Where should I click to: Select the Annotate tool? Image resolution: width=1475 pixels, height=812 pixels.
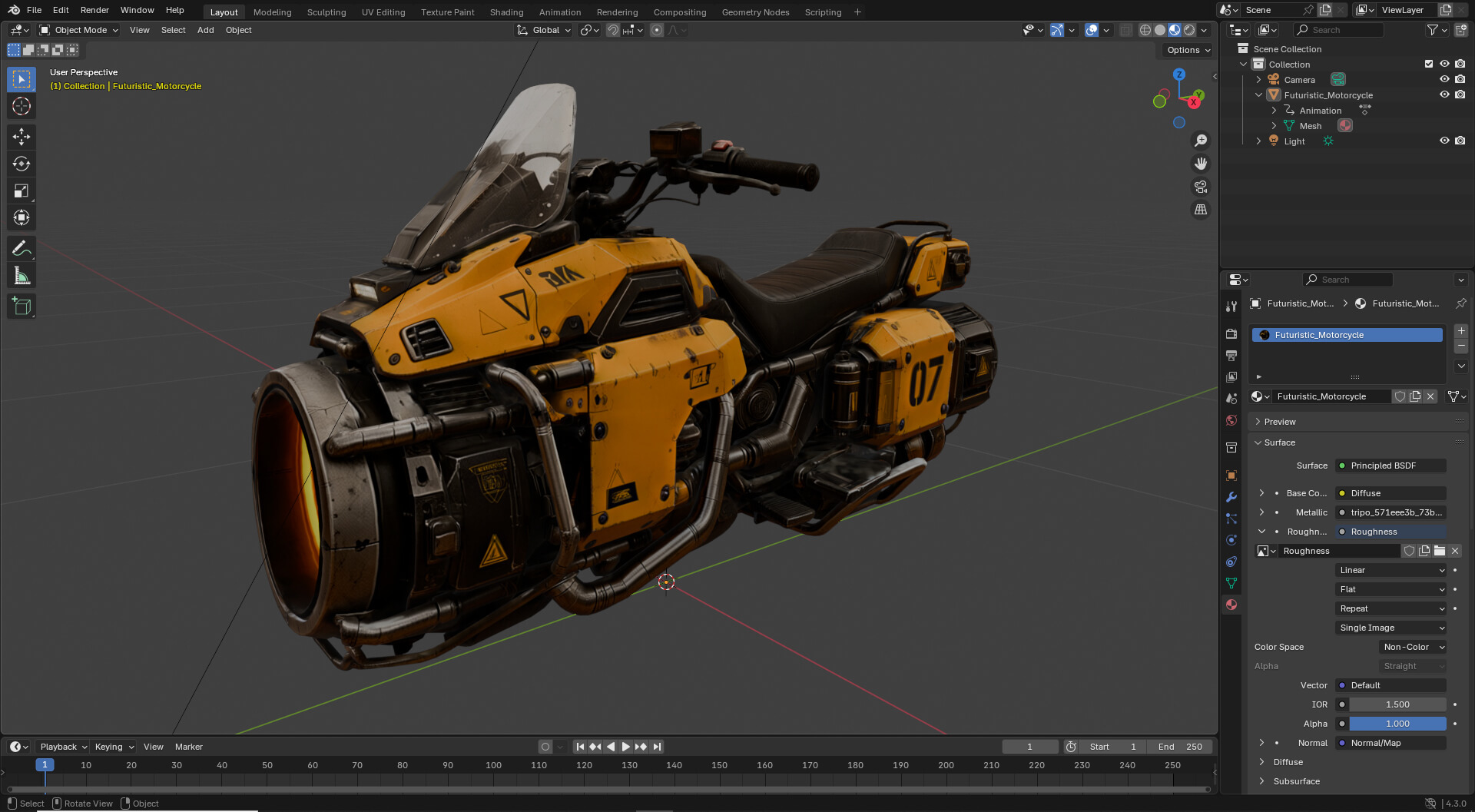22,248
